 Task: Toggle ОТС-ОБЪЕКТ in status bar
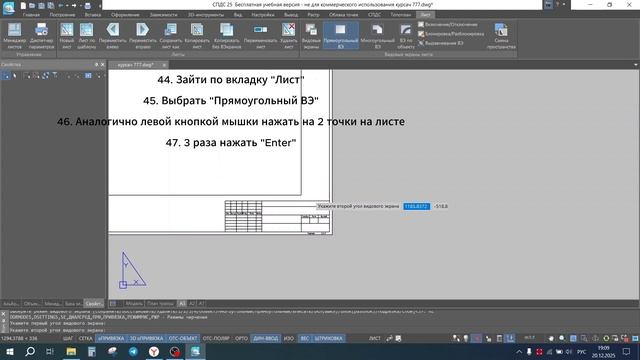click(183, 338)
